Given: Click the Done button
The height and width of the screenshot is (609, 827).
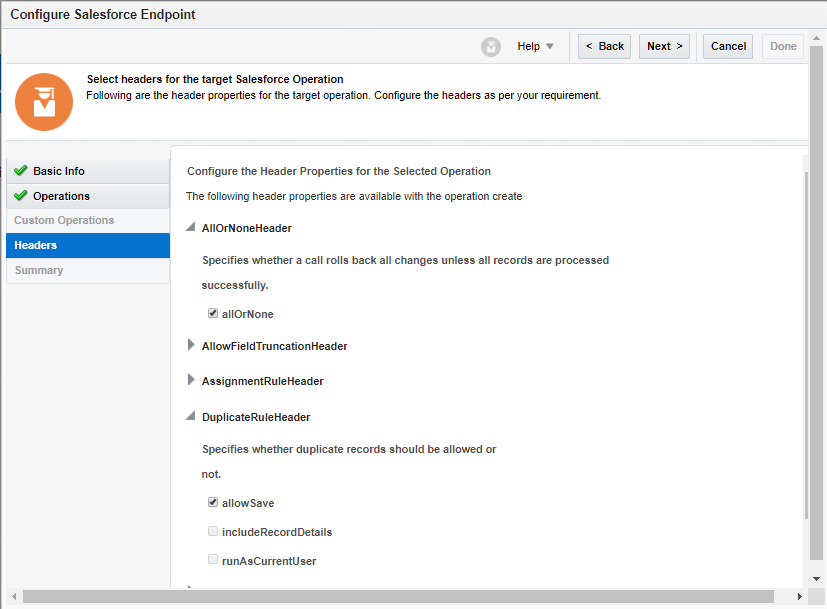Looking at the screenshot, I should [x=783, y=46].
